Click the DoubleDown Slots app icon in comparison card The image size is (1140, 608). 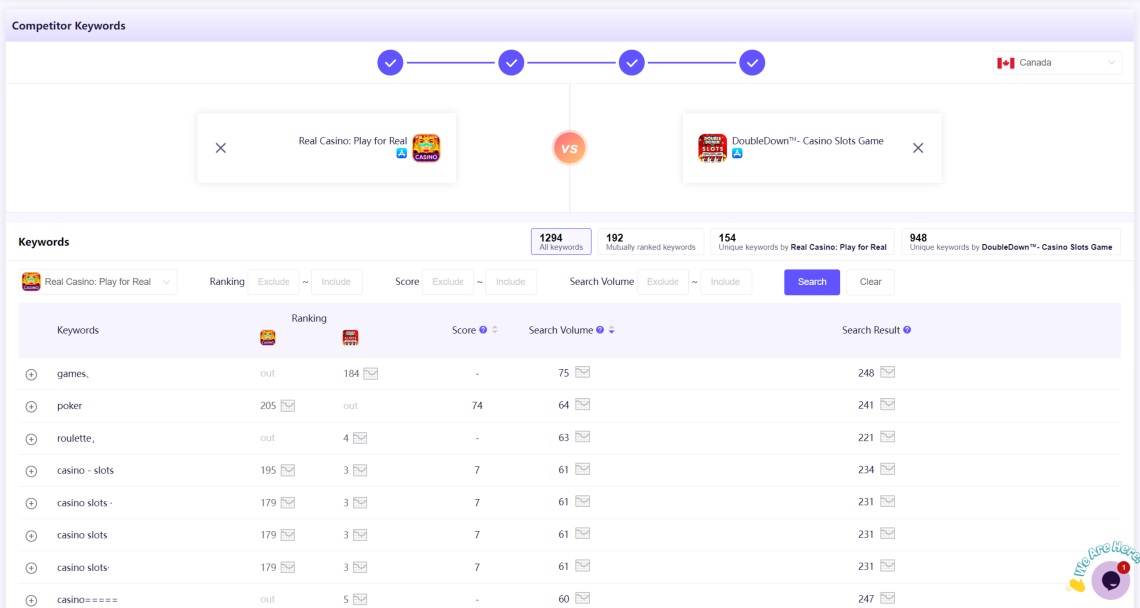click(712, 148)
